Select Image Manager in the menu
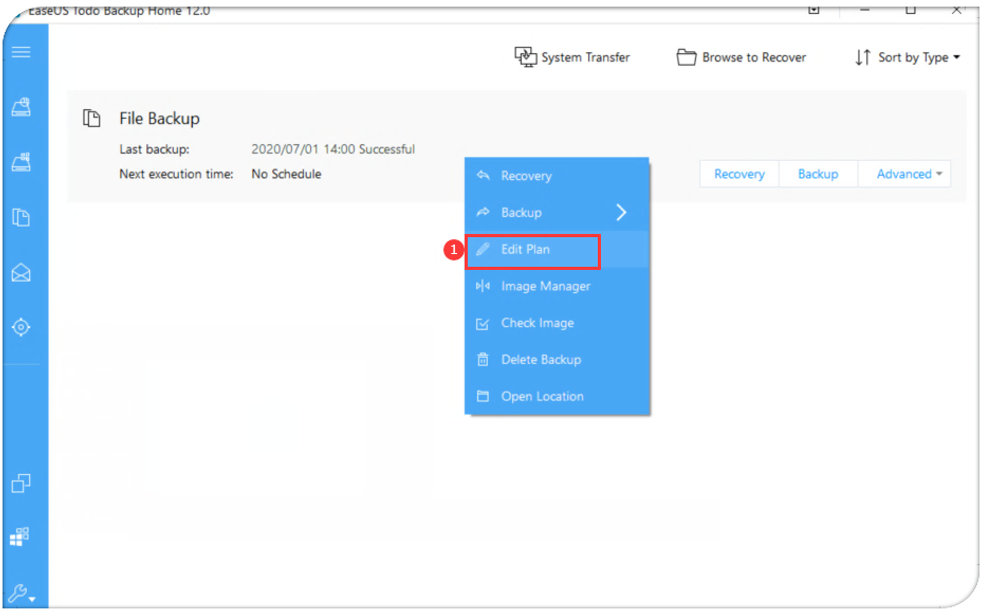Screen dimensions: 983x612 pyautogui.click(x=545, y=286)
